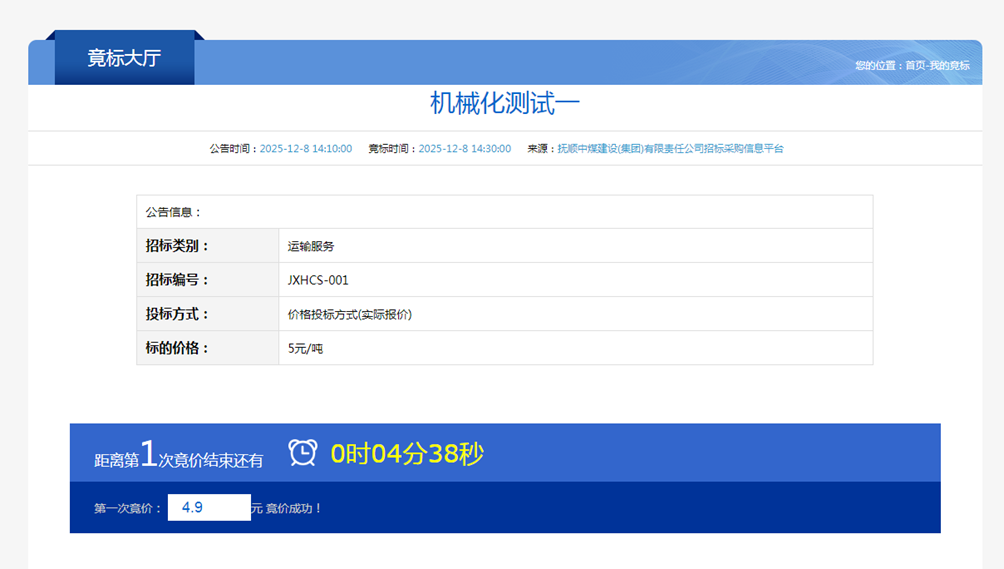Click the 首页-我的竞标 breadcrumb link
The height and width of the screenshot is (569, 1004).
point(937,65)
